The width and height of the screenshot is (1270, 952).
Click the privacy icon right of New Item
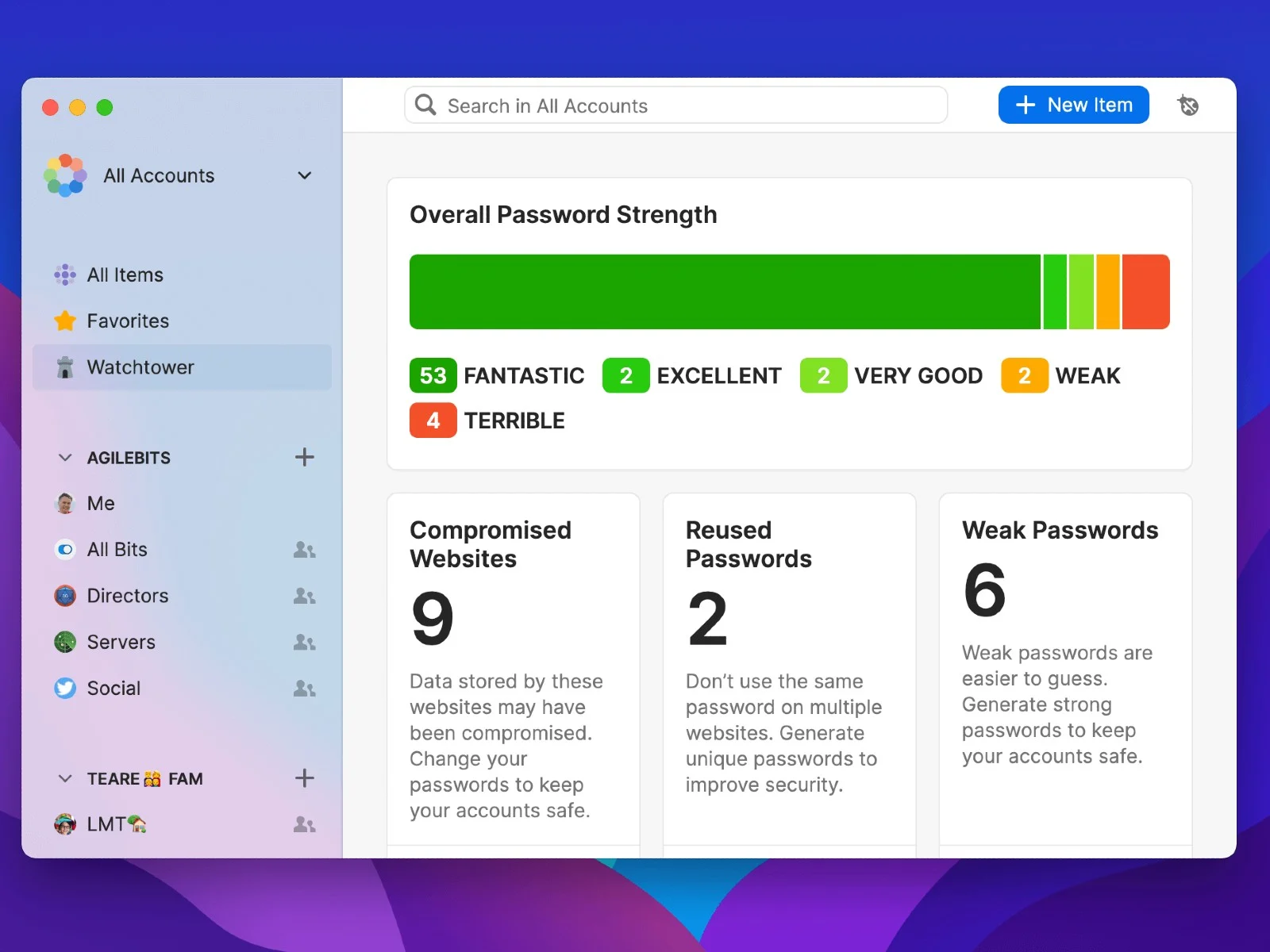click(x=1188, y=106)
